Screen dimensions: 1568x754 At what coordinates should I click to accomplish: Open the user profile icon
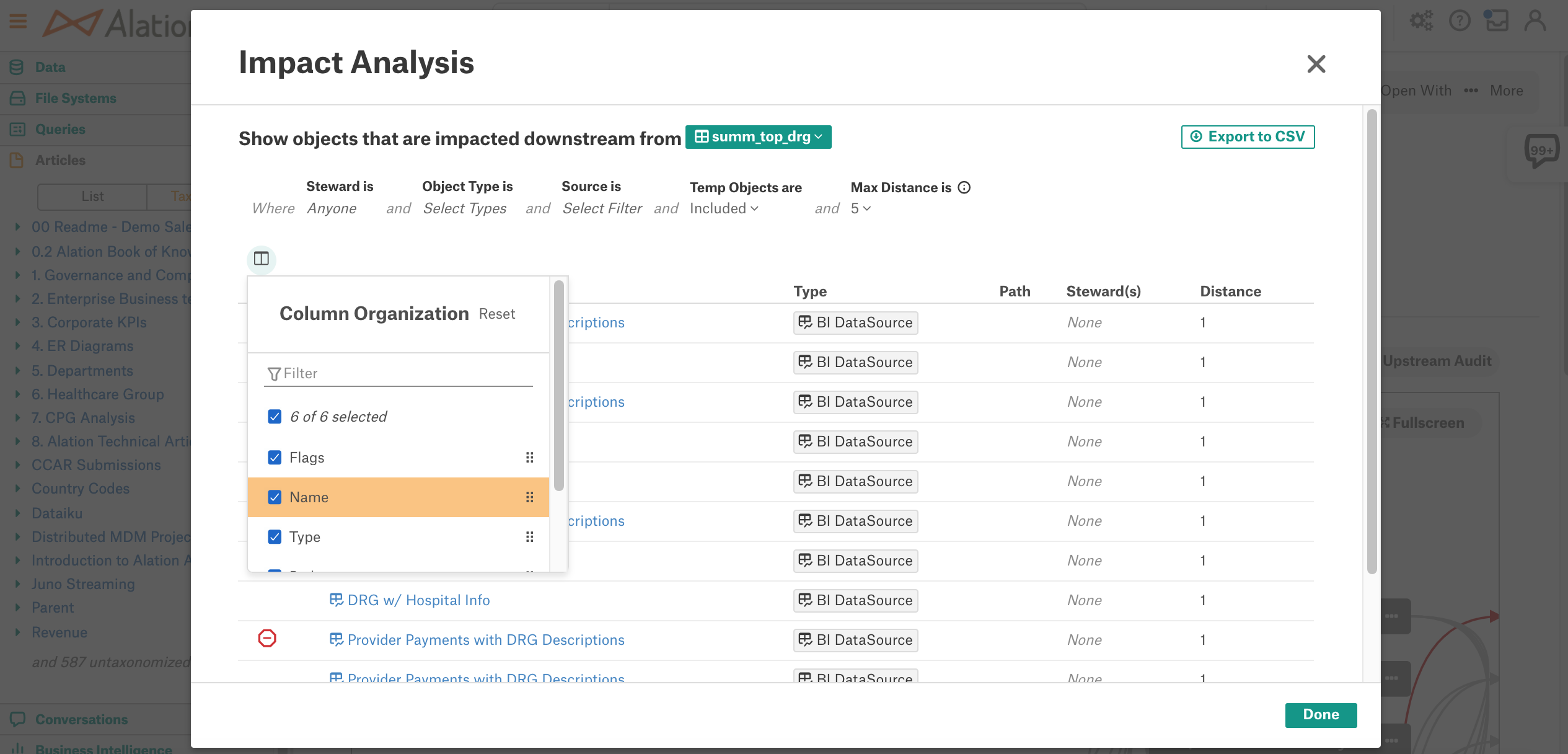click(x=1535, y=21)
